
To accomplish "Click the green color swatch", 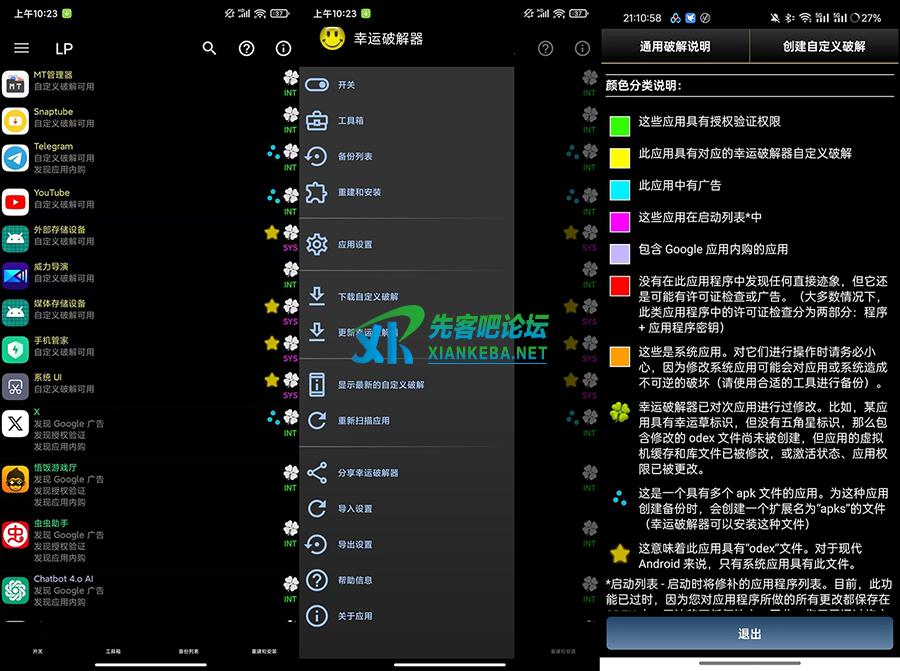I will tap(620, 125).
